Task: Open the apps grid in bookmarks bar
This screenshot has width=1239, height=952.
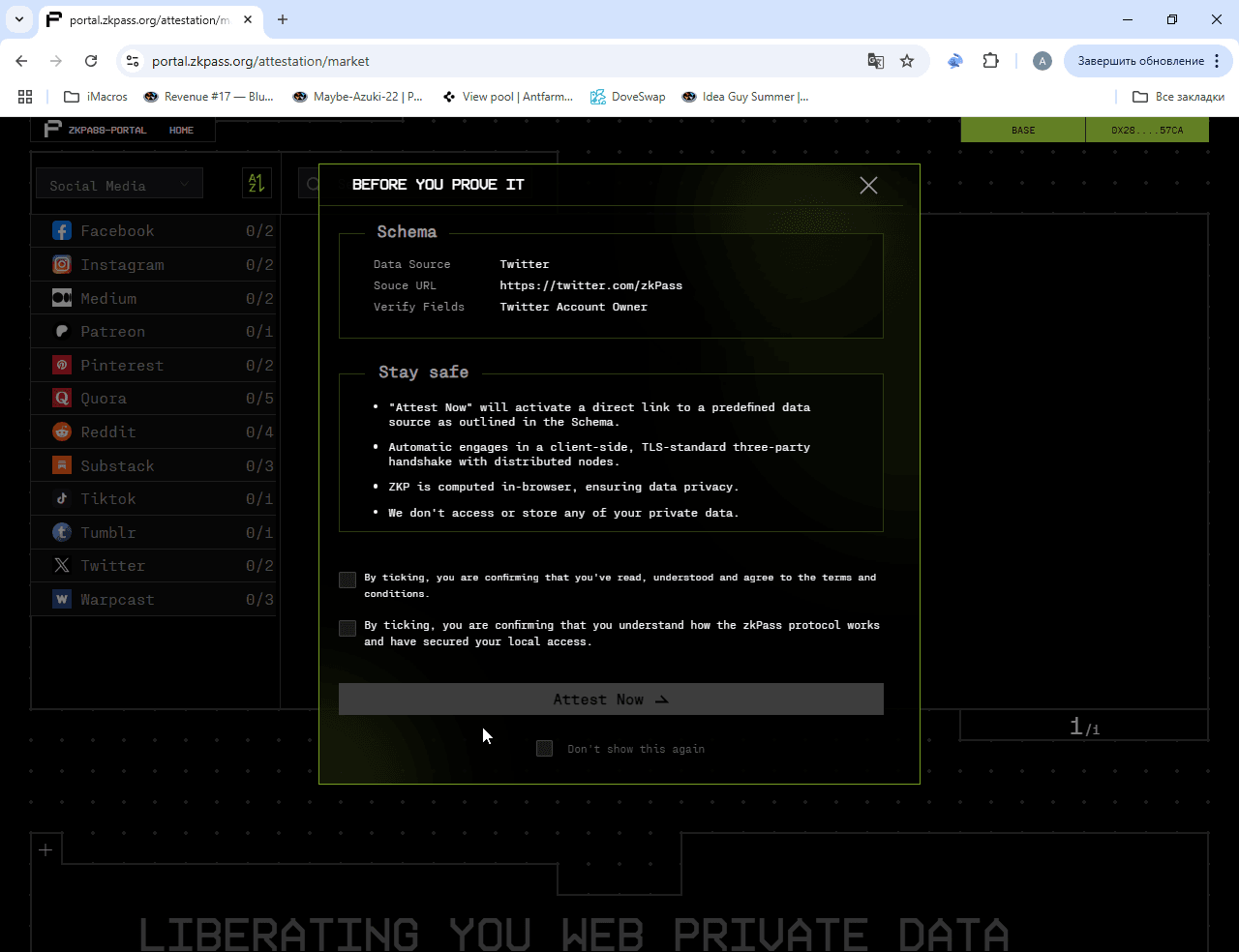Action: tap(25, 97)
